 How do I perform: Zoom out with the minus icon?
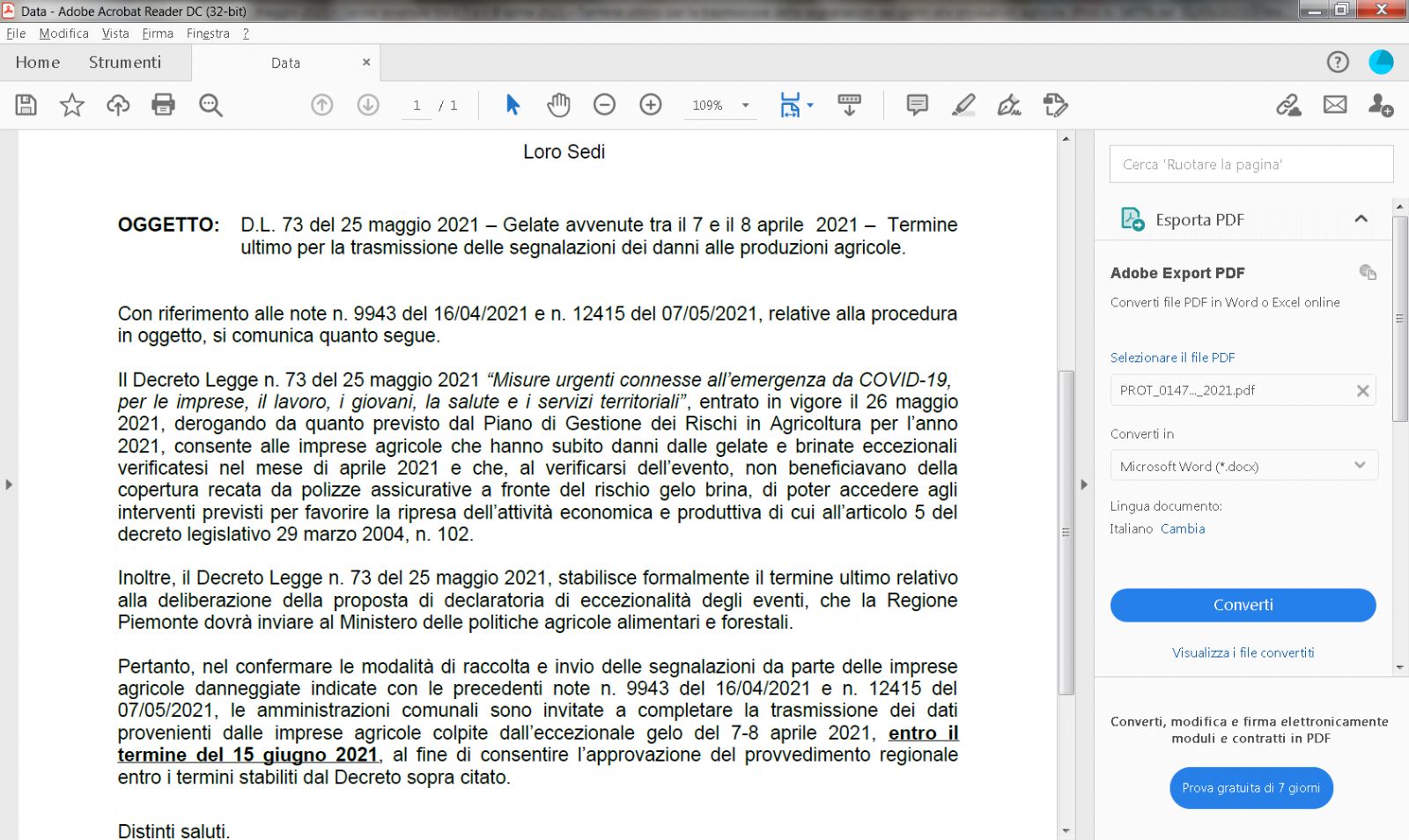click(604, 105)
